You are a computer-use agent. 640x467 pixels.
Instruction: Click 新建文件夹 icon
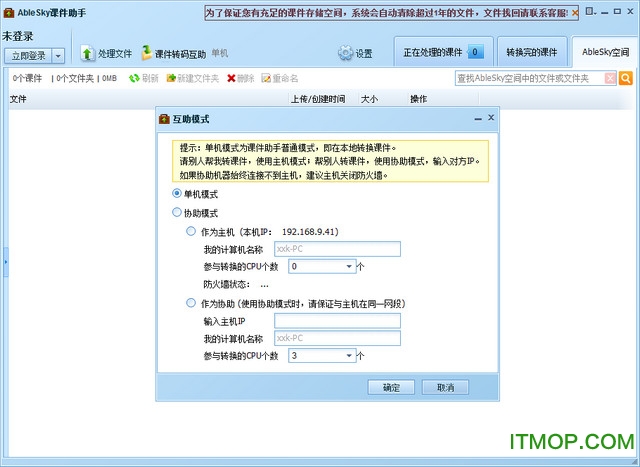click(x=171, y=78)
